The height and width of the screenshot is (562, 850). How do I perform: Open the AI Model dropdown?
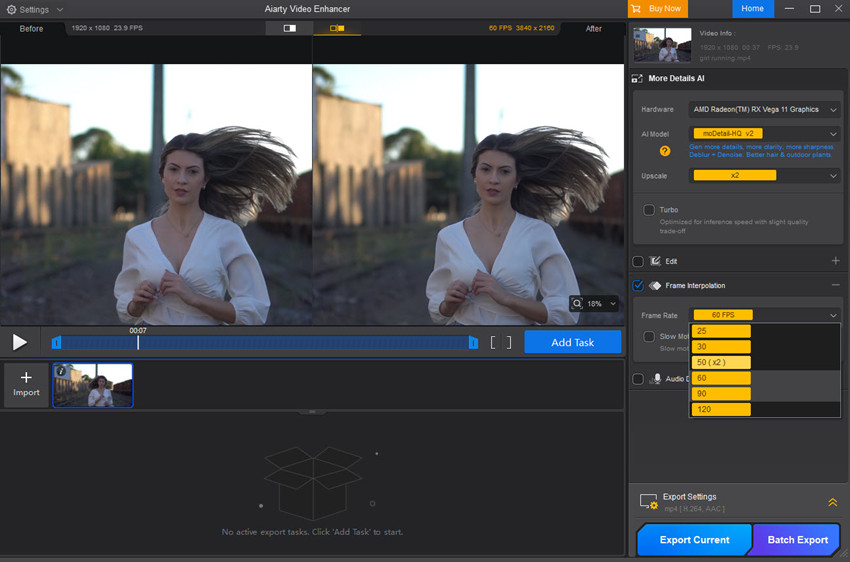tap(765, 133)
